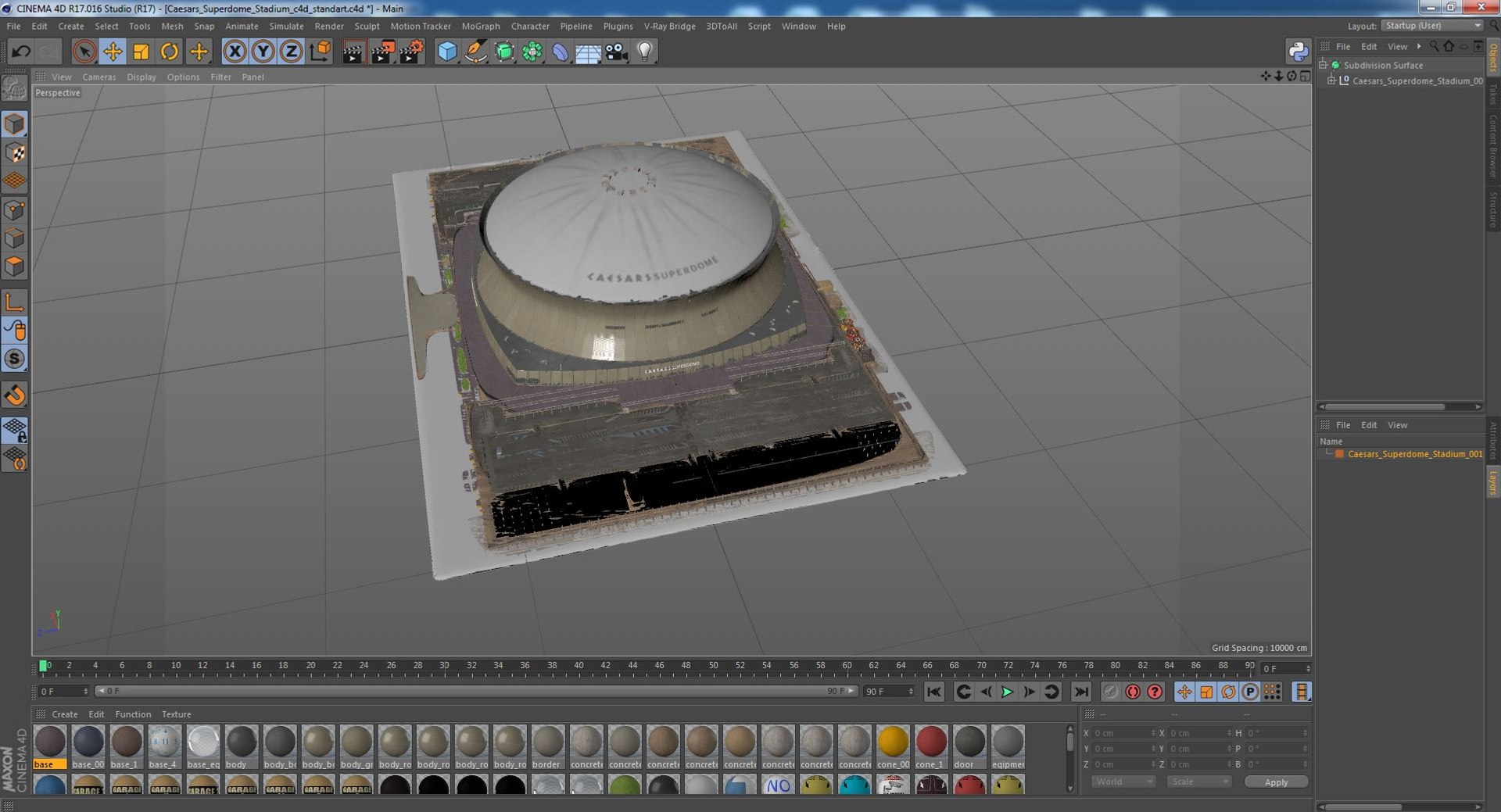The width and height of the screenshot is (1501, 812).
Task: Play animation forward
Action: [x=1007, y=692]
